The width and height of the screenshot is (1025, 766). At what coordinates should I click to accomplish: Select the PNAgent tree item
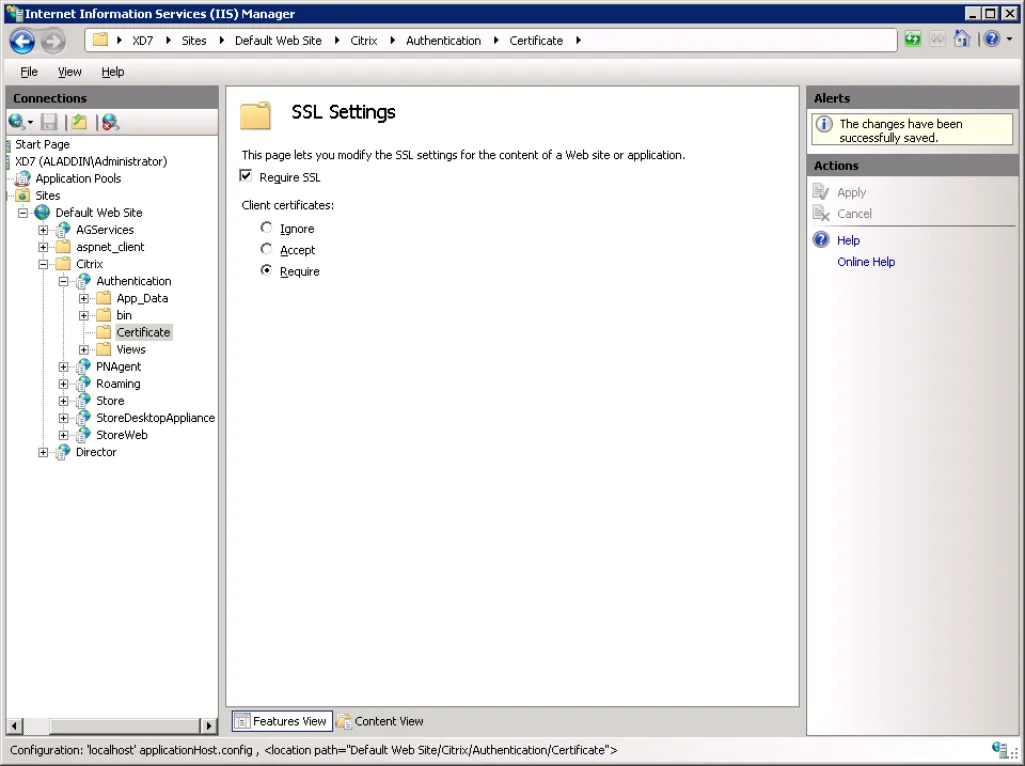tap(118, 367)
